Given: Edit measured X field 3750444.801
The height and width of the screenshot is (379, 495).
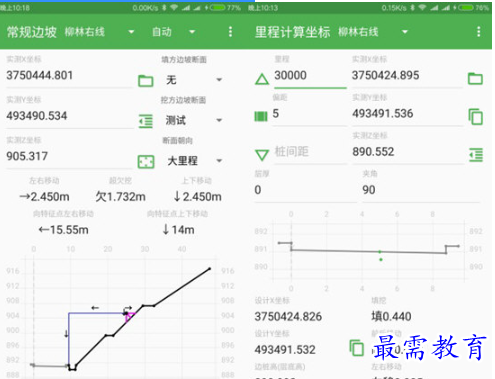Looking at the screenshot, I should coord(69,76).
